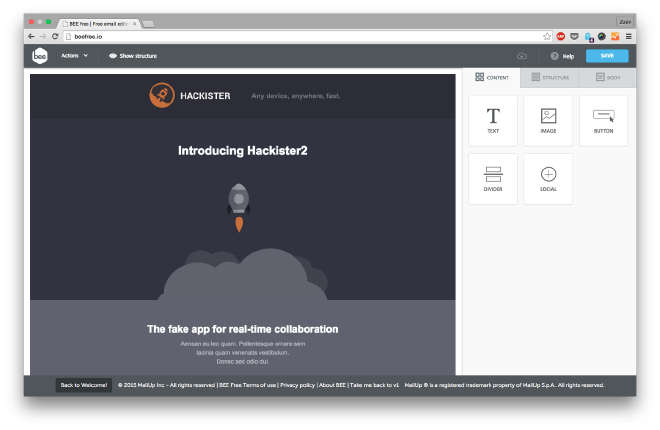Click the beefree.io address bar
660x430 pixels.
(x=307, y=37)
